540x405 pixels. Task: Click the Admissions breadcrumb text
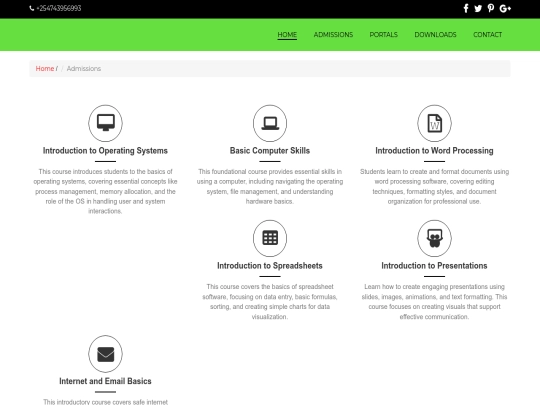84,69
